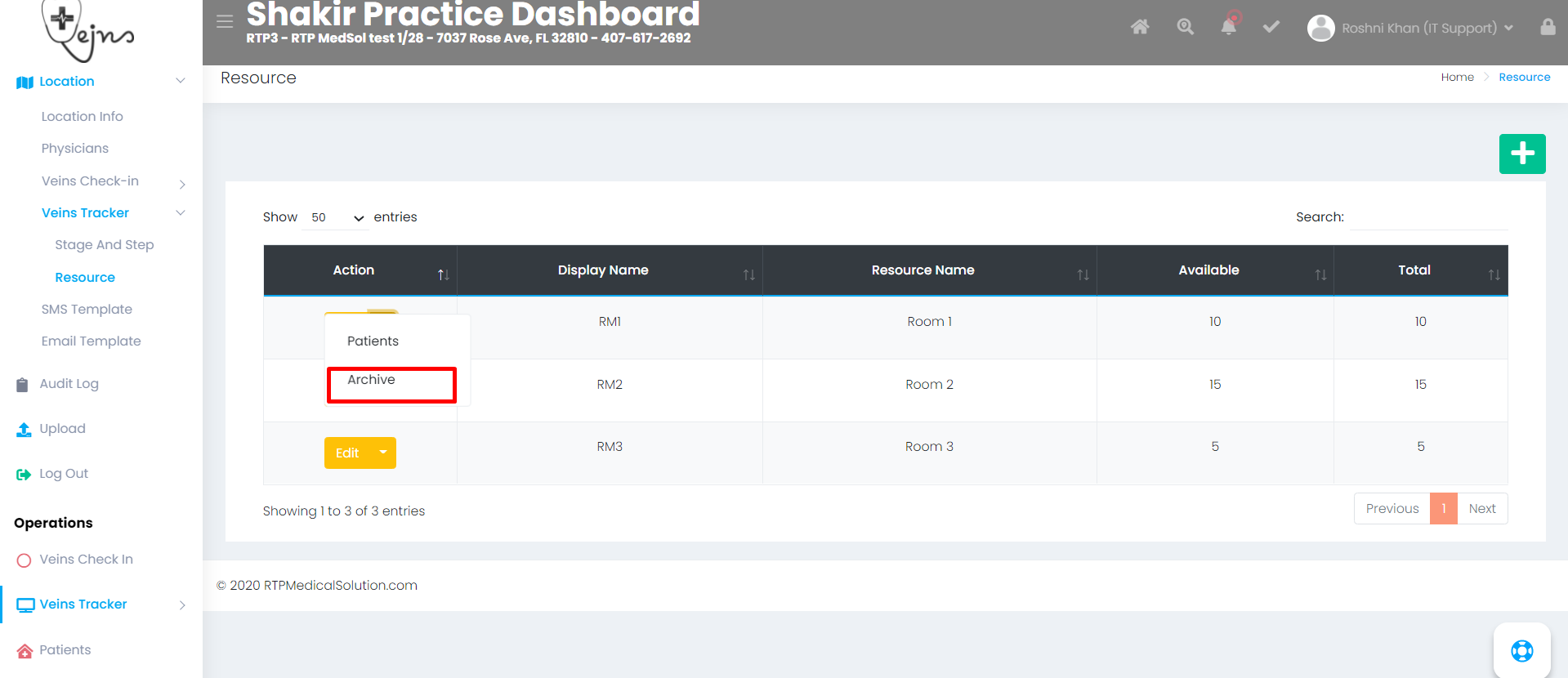Viewport: 1568px width, 678px height.
Task: Click the lock icon at top right
Action: tap(1548, 27)
